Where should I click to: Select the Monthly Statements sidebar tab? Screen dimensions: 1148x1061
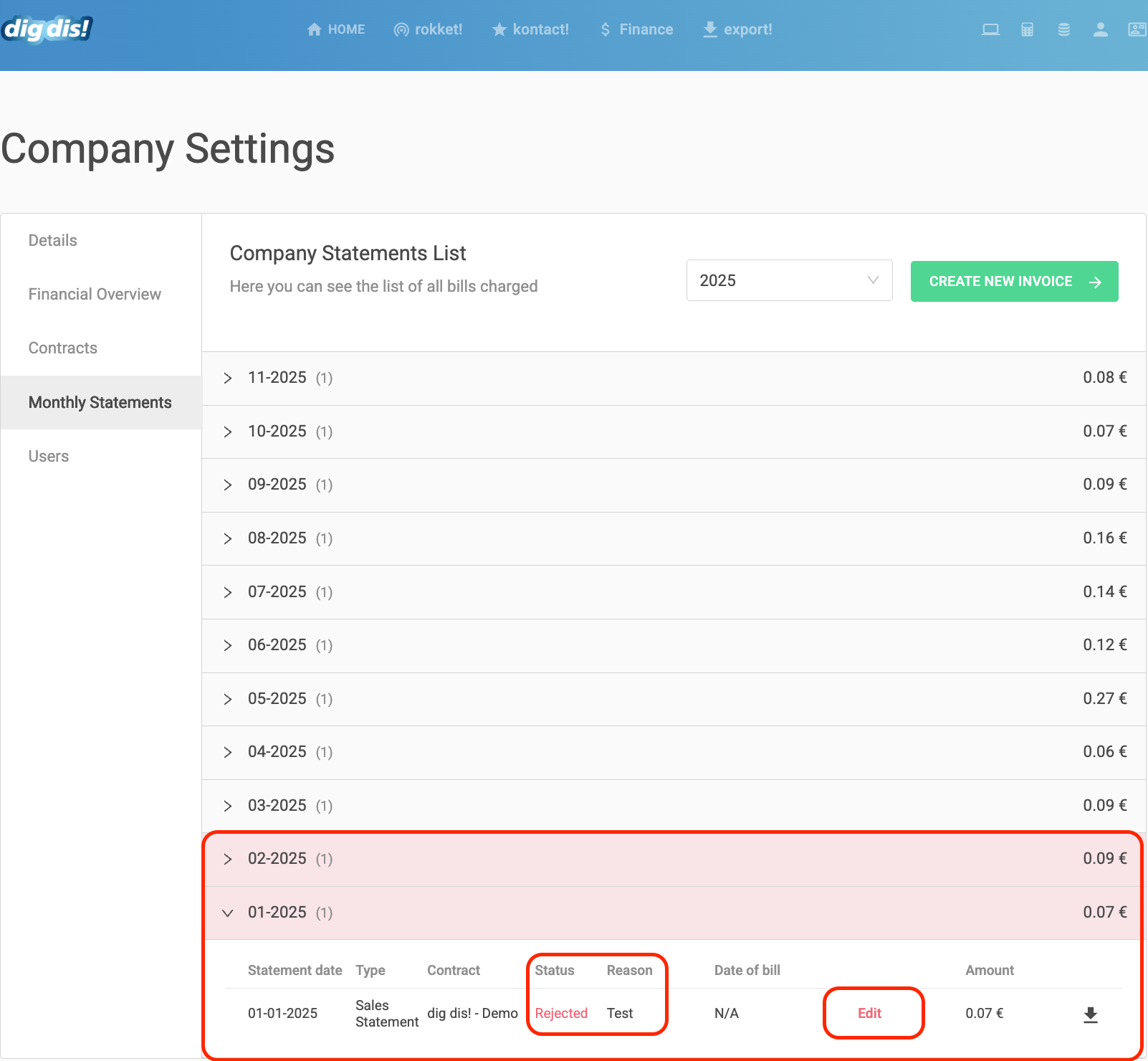pos(101,403)
